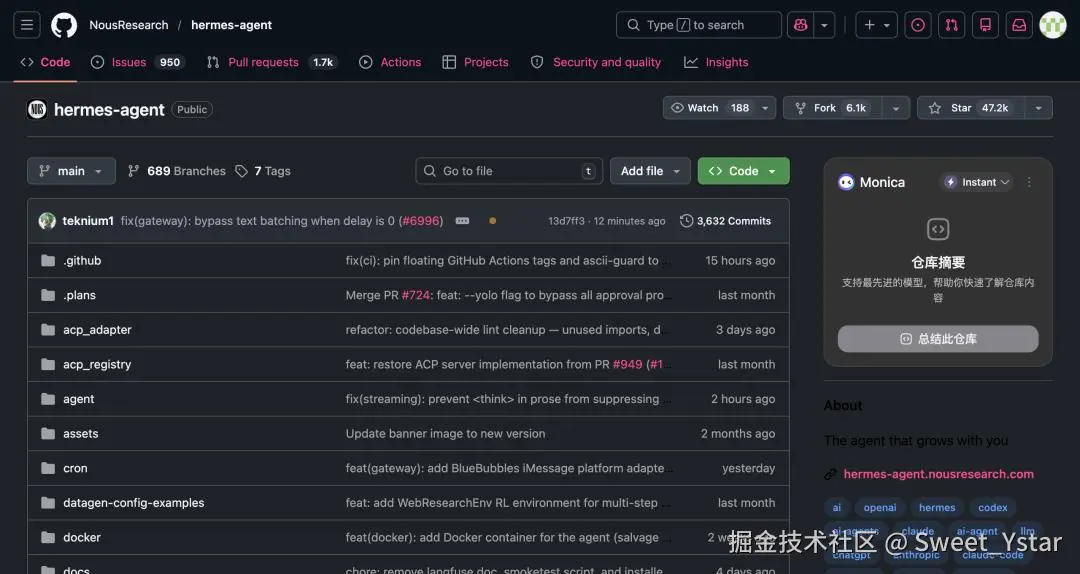Screen dimensions: 1080x574
Task: Open the acp_registry folder
Action: [97, 364]
